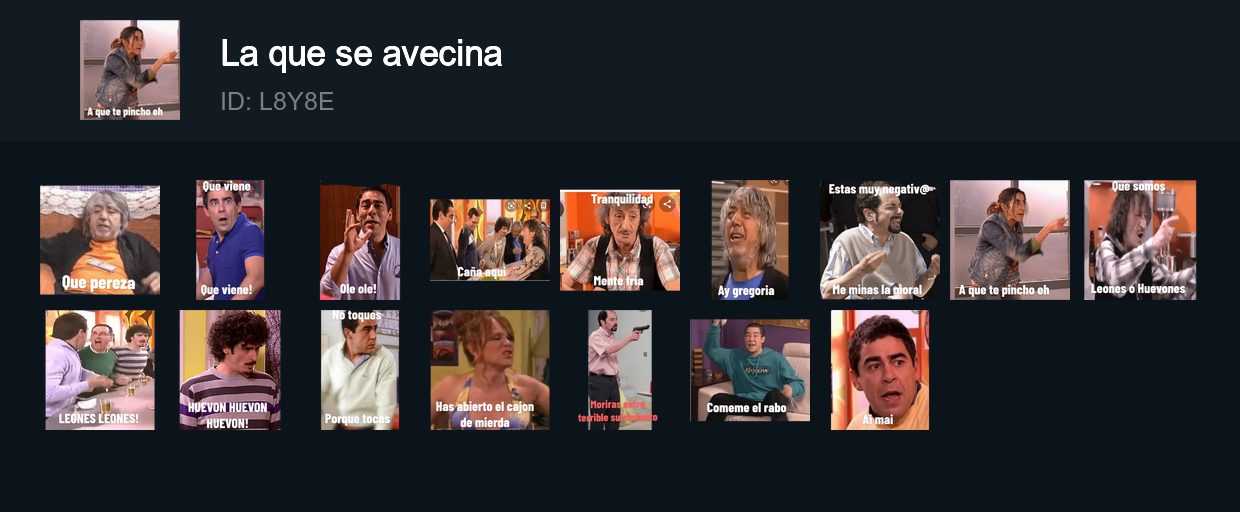This screenshot has height=512, width=1240.
Task: Choose the "Porque tocas" sticker
Action: click(360, 370)
